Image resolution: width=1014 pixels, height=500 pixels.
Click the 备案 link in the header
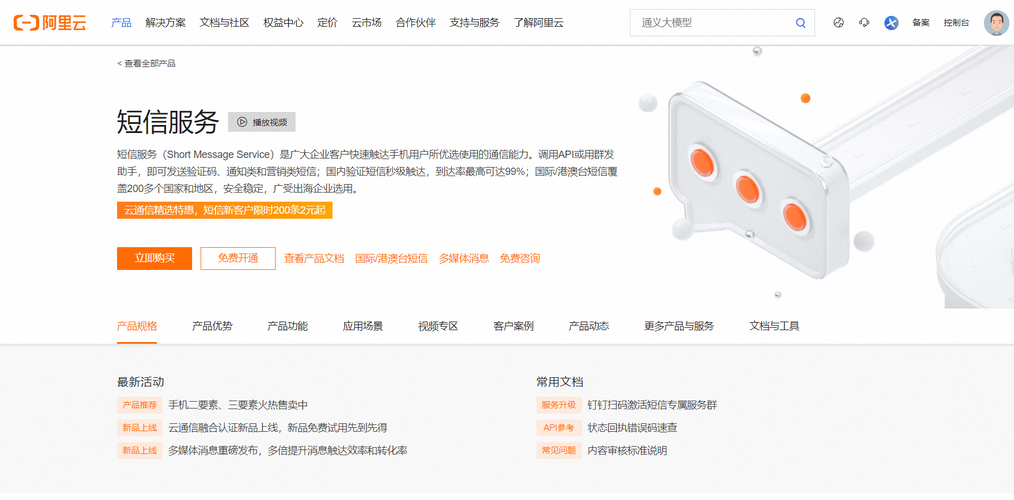(921, 23)
